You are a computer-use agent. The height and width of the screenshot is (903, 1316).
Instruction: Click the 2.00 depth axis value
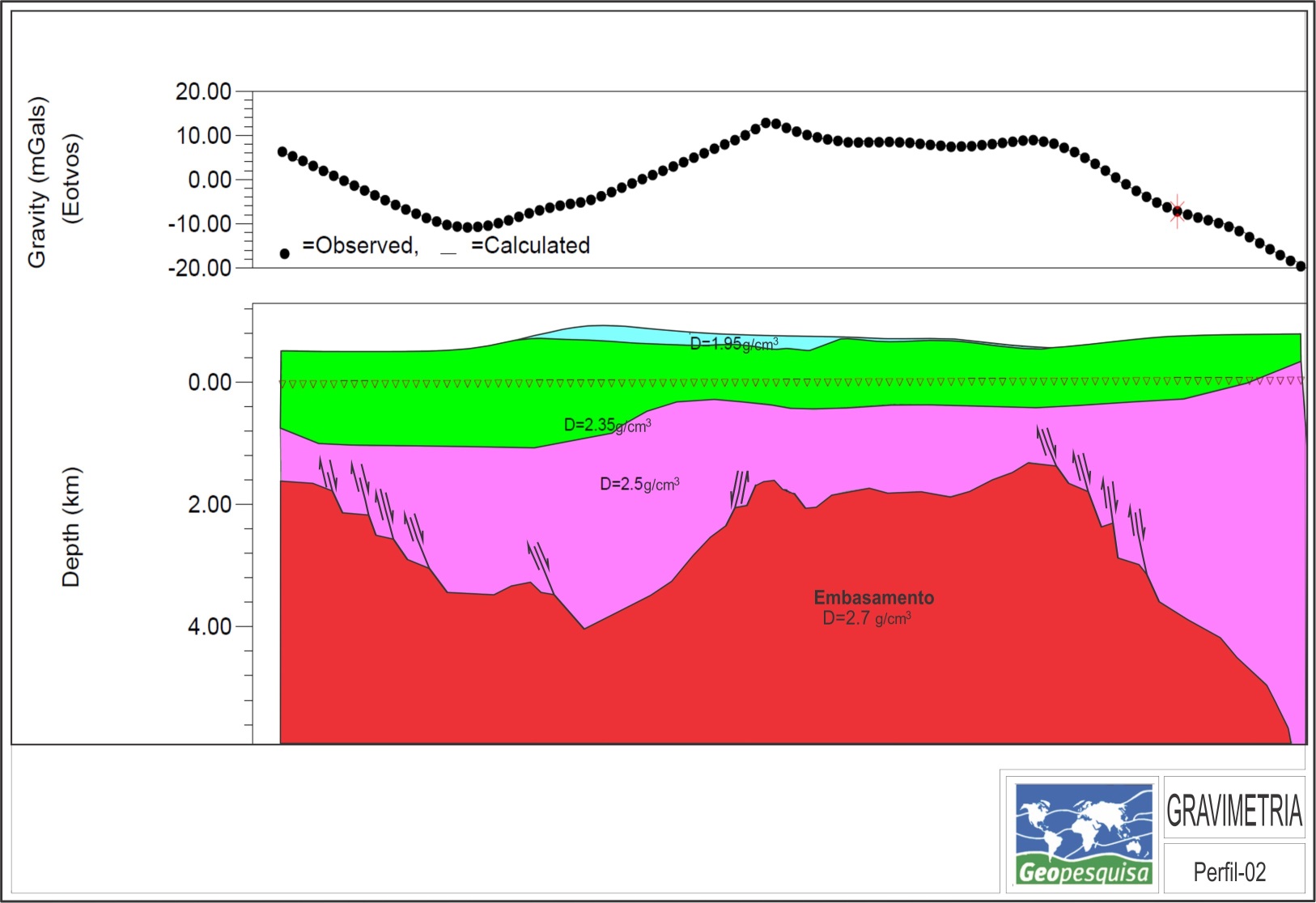pyautogui.click(x=210, y=504)
